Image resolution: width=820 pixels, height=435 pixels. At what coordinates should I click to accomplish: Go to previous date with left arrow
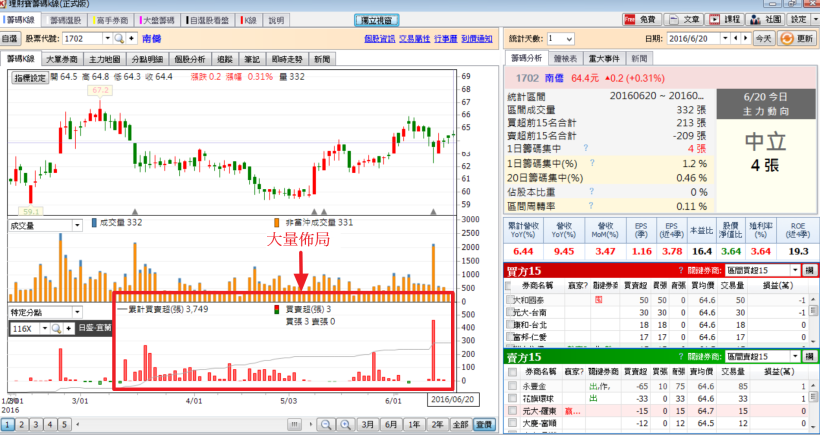736,38
